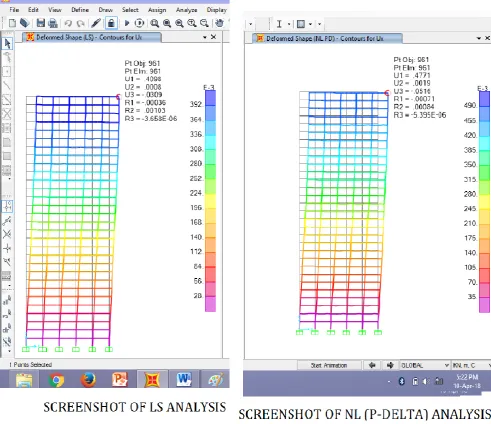Click the right arrow step button
Screen dimensions: 491x424
(390, 365)
